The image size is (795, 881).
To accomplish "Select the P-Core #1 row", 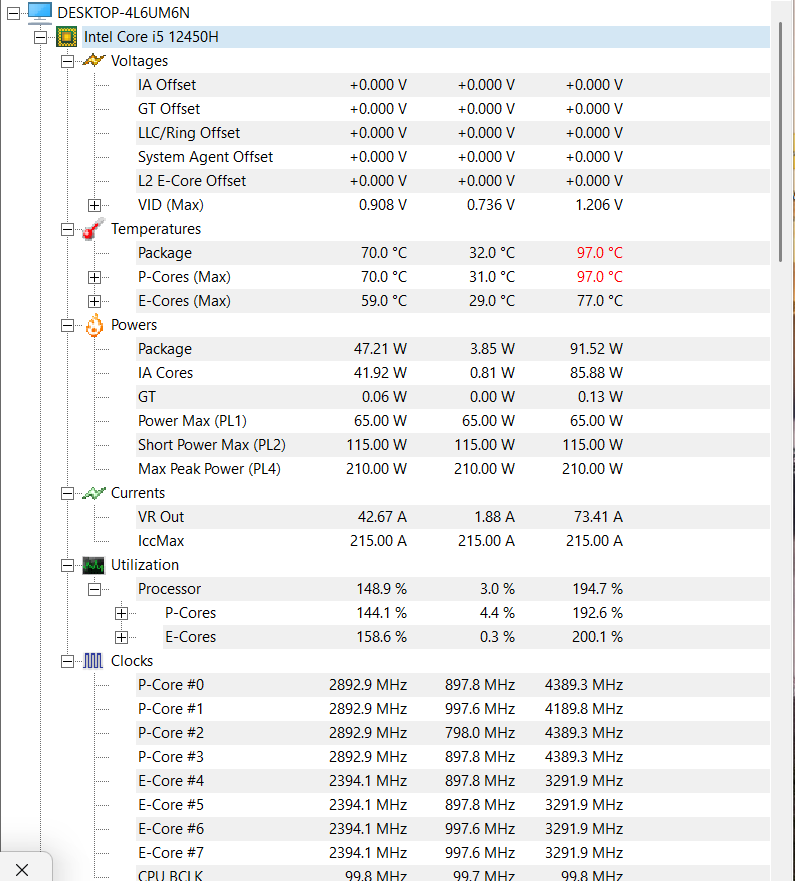I will point(452,709).
